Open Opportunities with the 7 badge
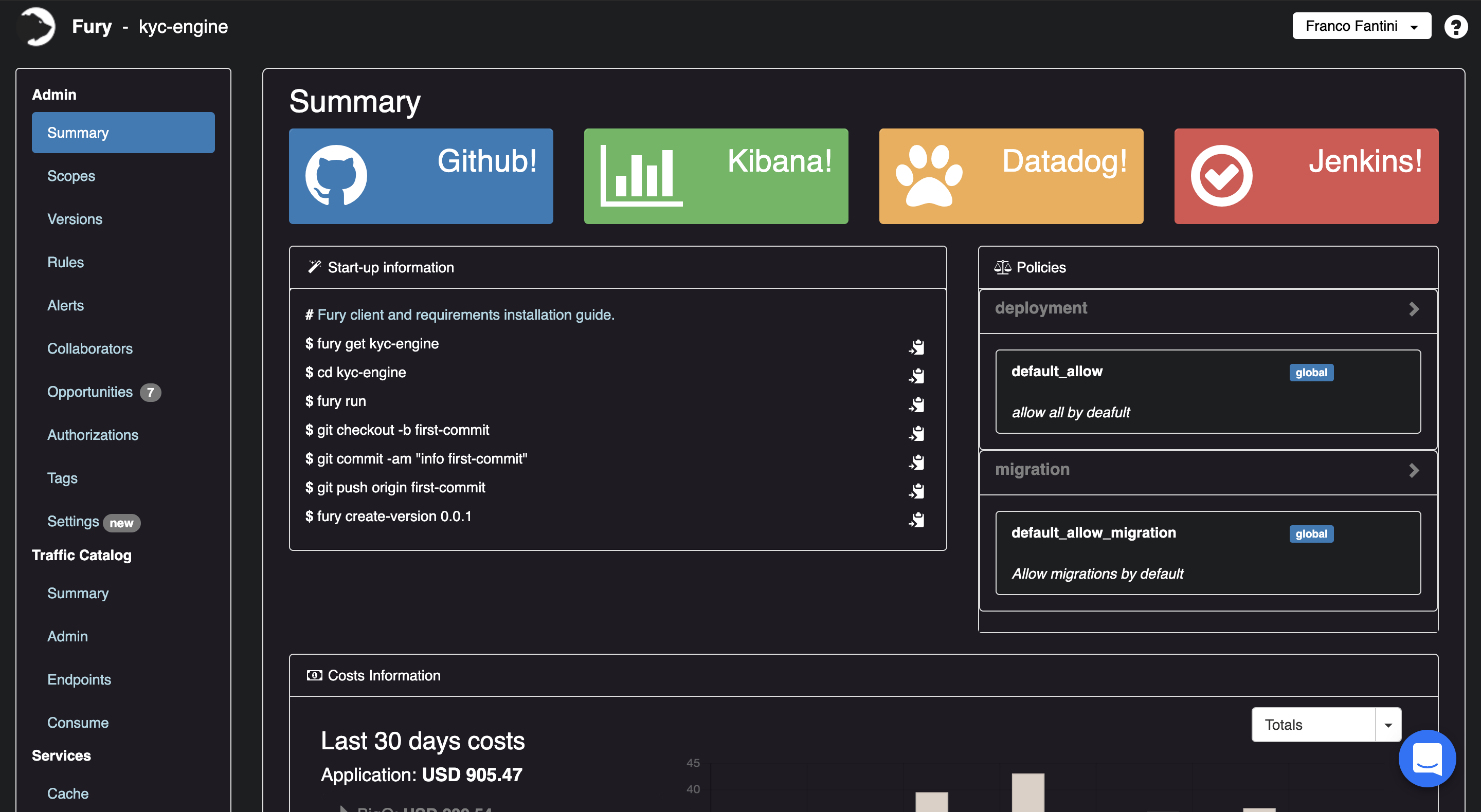 [x=104, y=392]
